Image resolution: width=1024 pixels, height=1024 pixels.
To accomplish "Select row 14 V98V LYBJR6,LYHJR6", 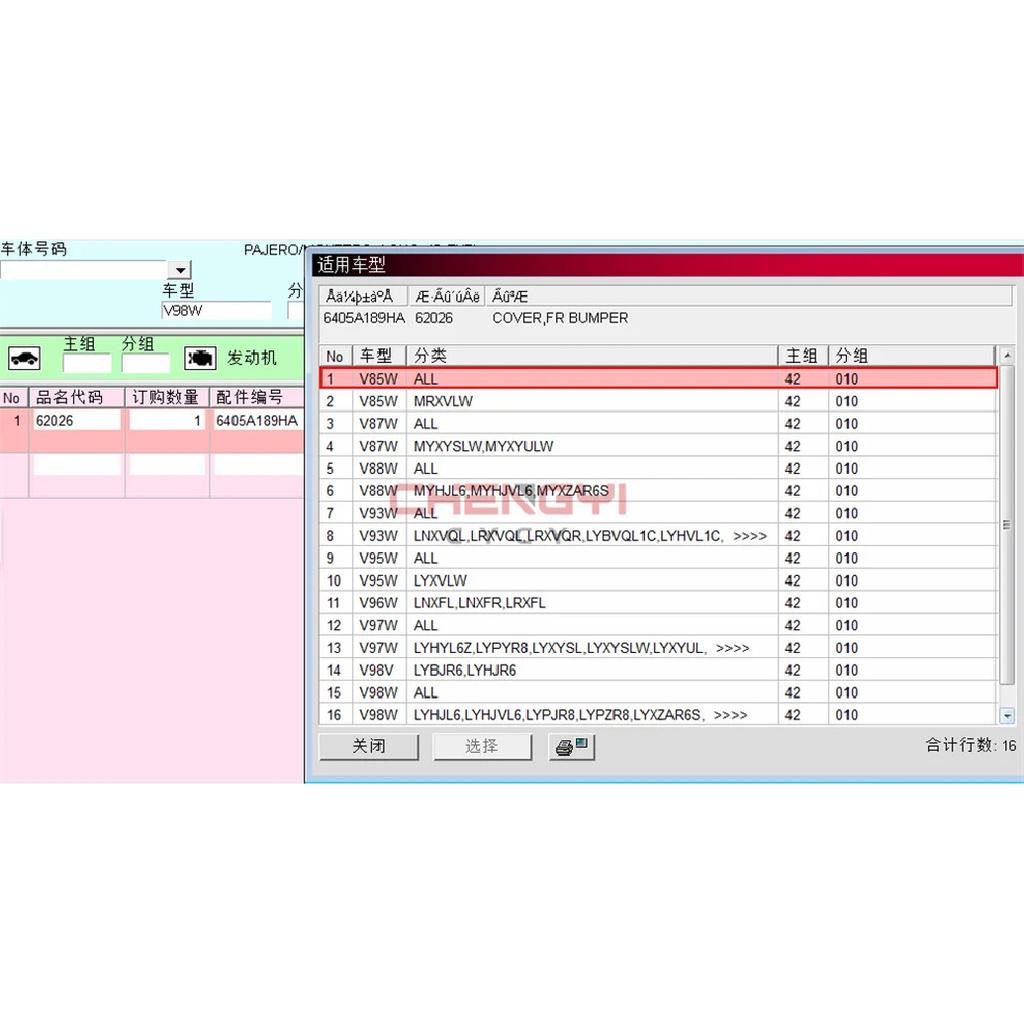I will tap(658, 670).
